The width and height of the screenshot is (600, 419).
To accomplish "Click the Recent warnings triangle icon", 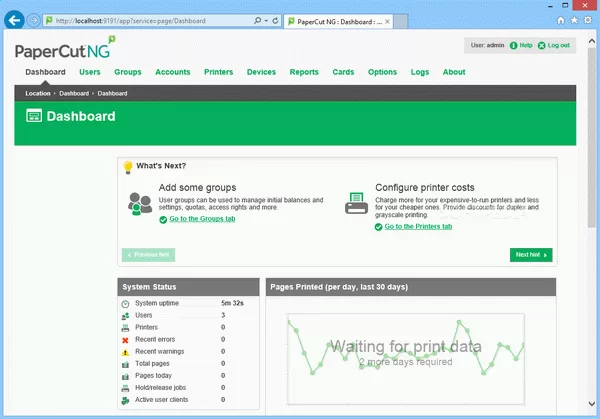I will [x=125, y=352].
